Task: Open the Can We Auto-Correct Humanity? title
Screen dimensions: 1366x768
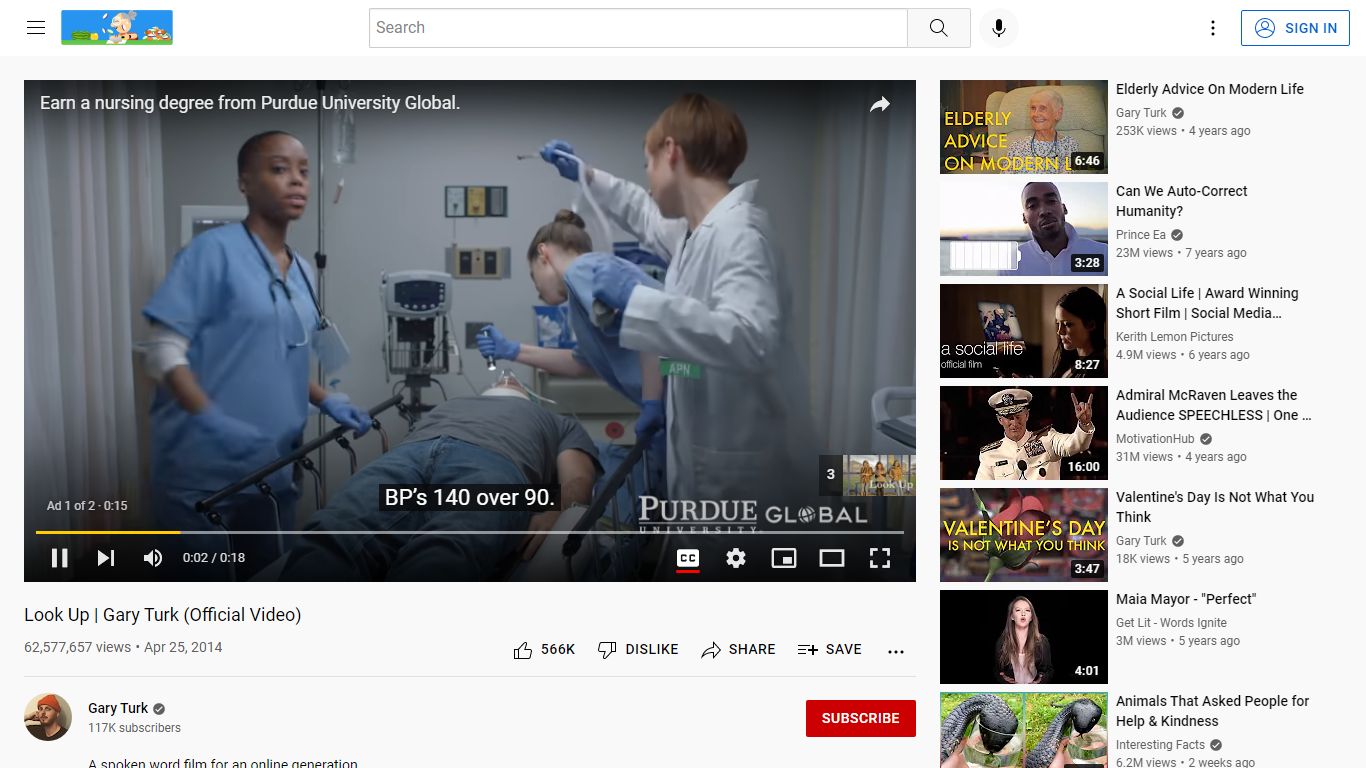Action: point(1182,201)
